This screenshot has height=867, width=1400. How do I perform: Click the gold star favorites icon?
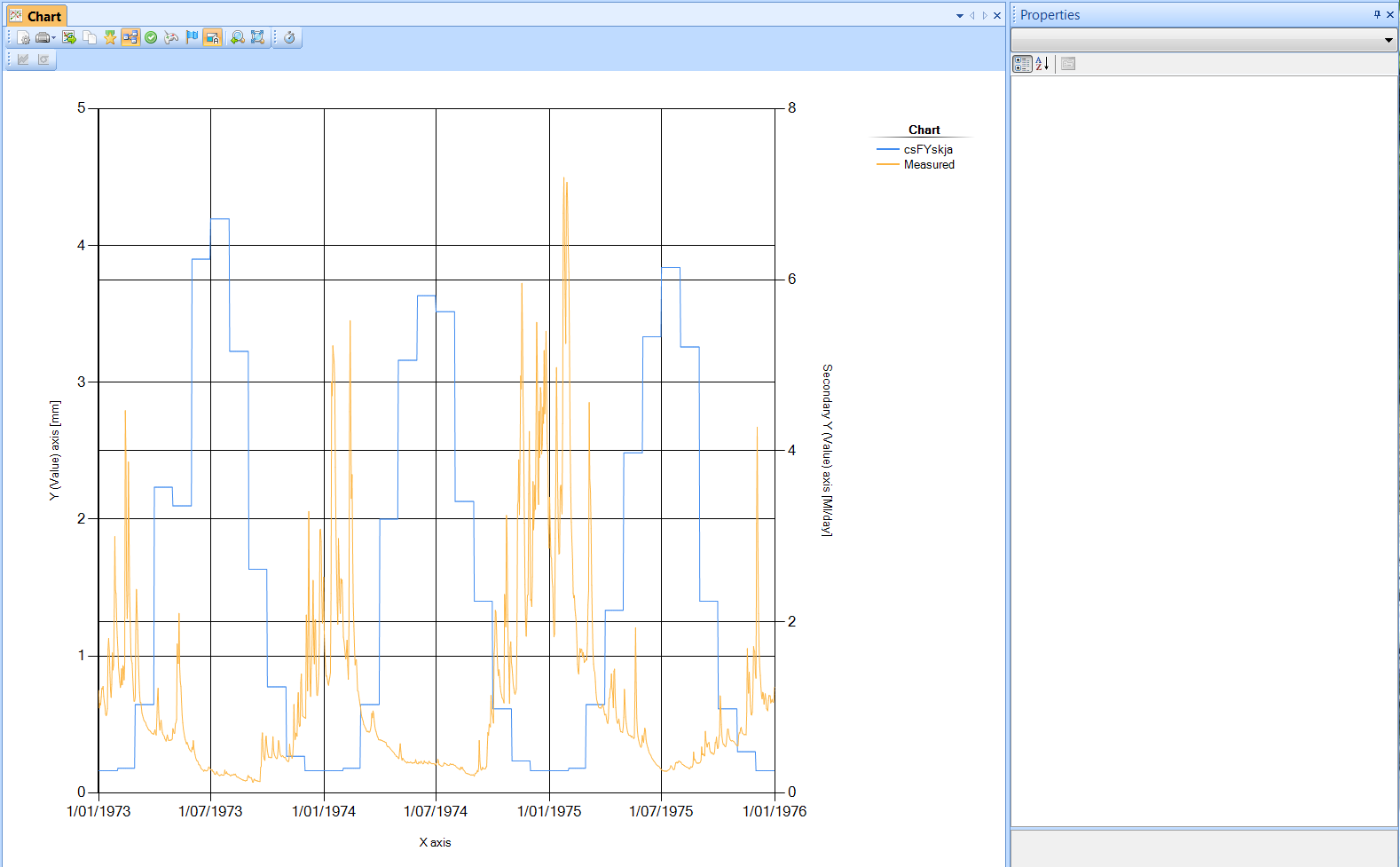pyautogui.click(x=110, y=37)
